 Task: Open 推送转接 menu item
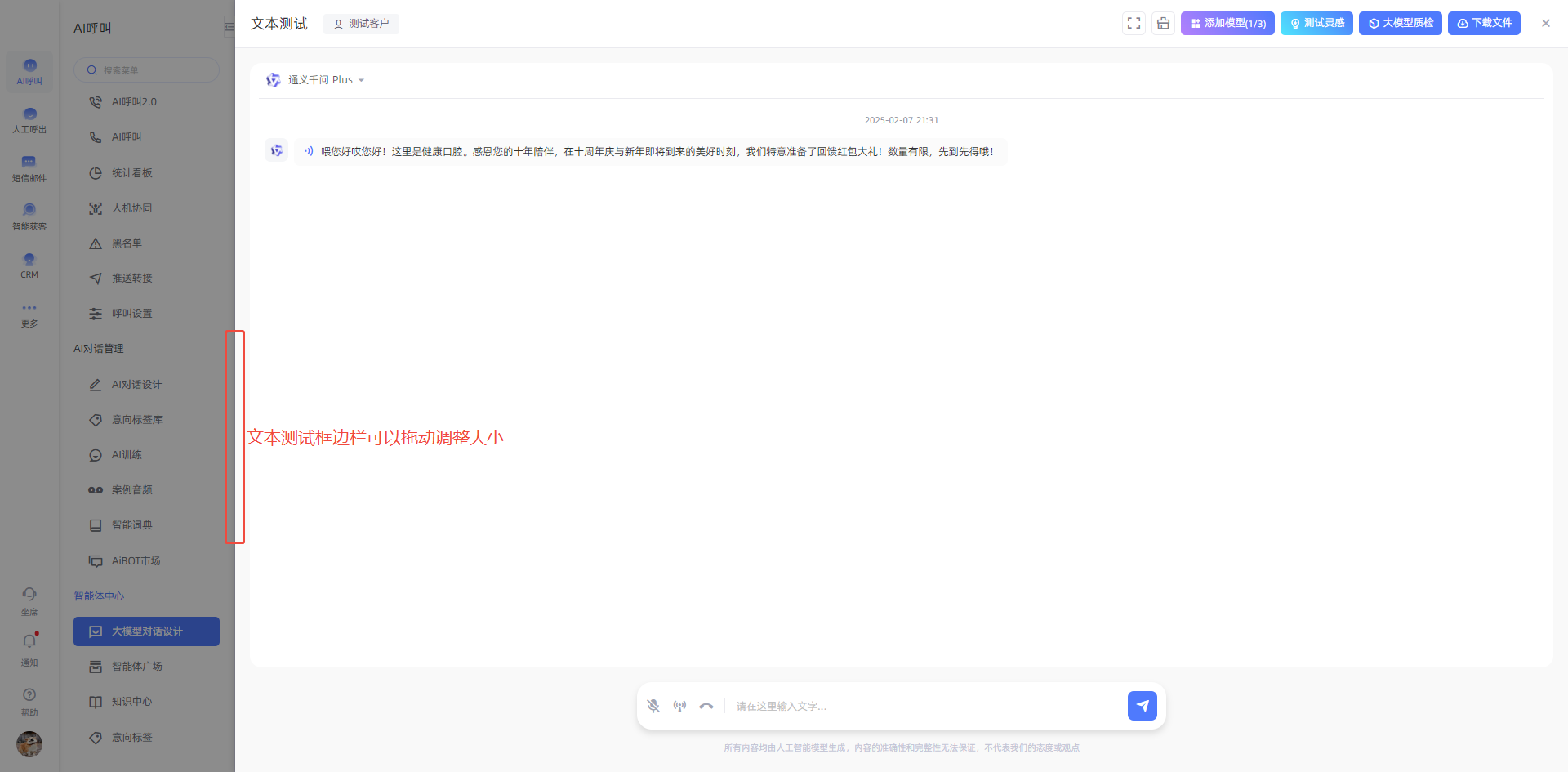coord(146,279)
